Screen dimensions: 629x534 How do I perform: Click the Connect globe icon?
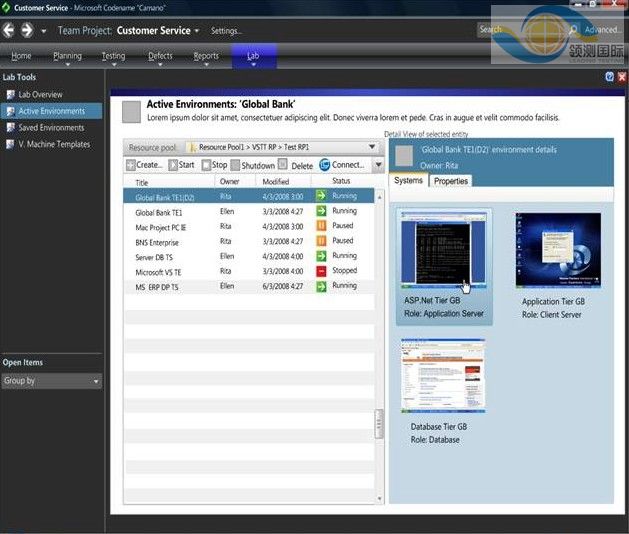(x=325, y=165)
